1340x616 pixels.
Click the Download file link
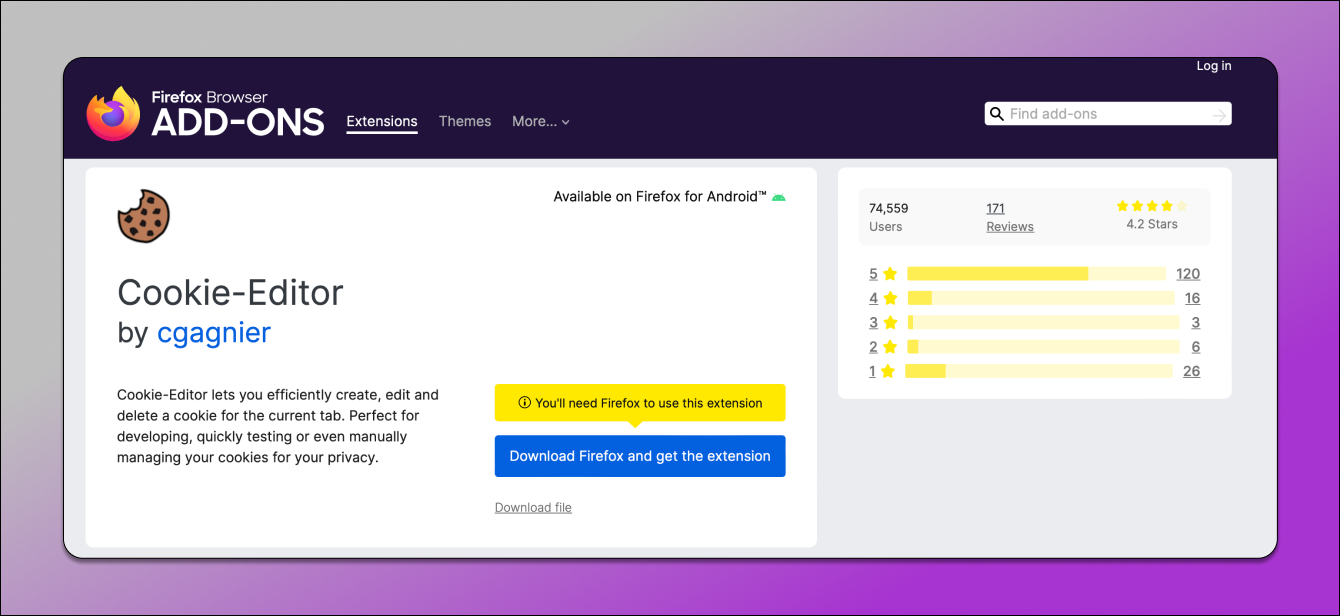533,507
